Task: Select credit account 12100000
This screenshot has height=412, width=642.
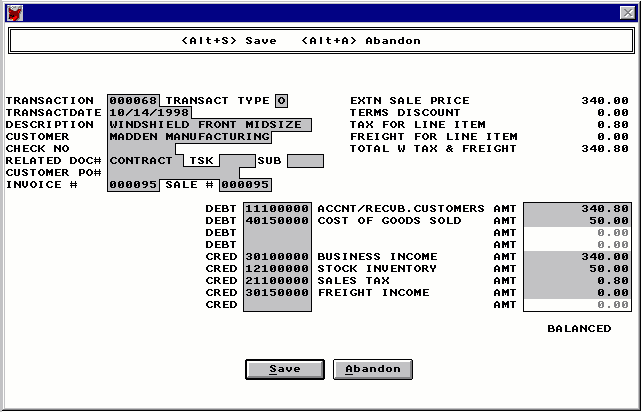Action: click(277, 269)
